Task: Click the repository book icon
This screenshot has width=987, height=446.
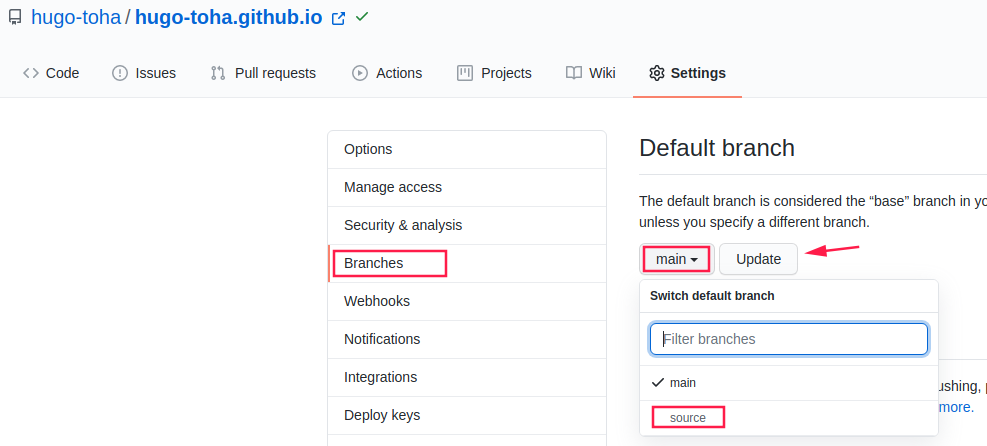Action: (14, 18)
